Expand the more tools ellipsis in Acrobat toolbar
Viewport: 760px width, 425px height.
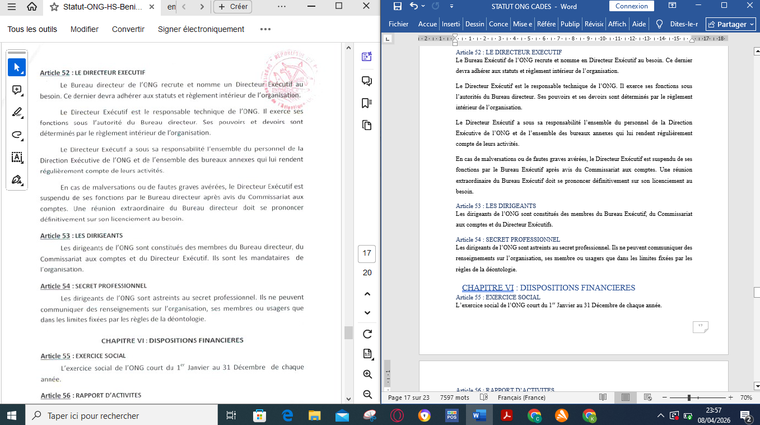click(x=265, y=29)
